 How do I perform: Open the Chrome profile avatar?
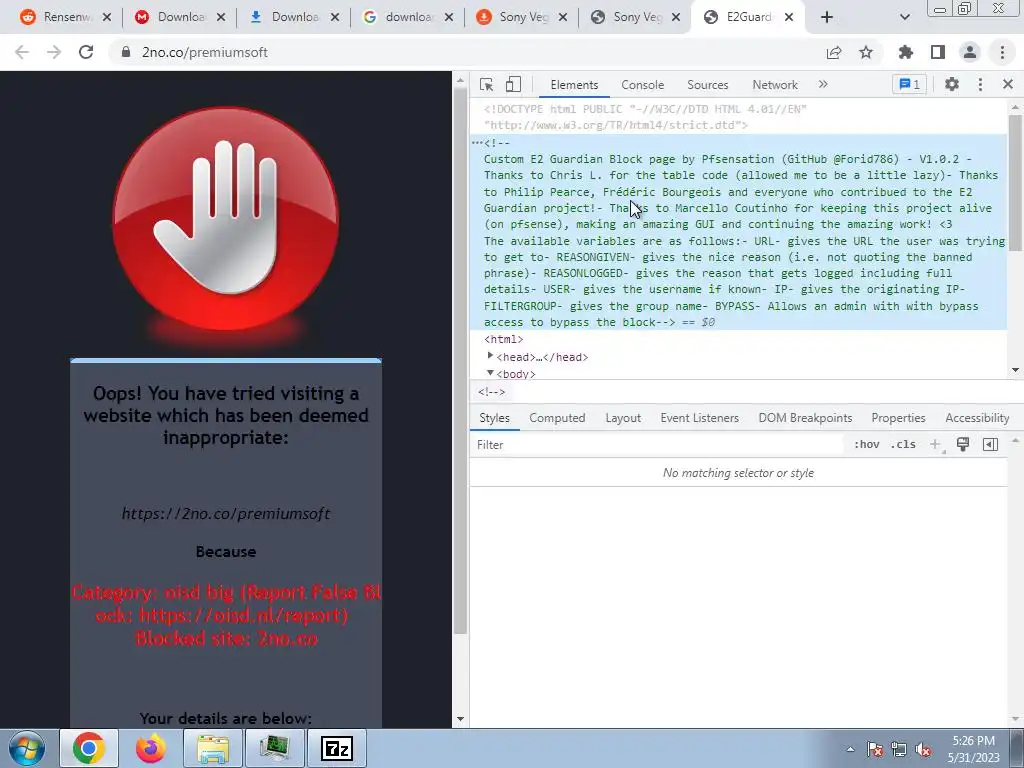[970, 52]
